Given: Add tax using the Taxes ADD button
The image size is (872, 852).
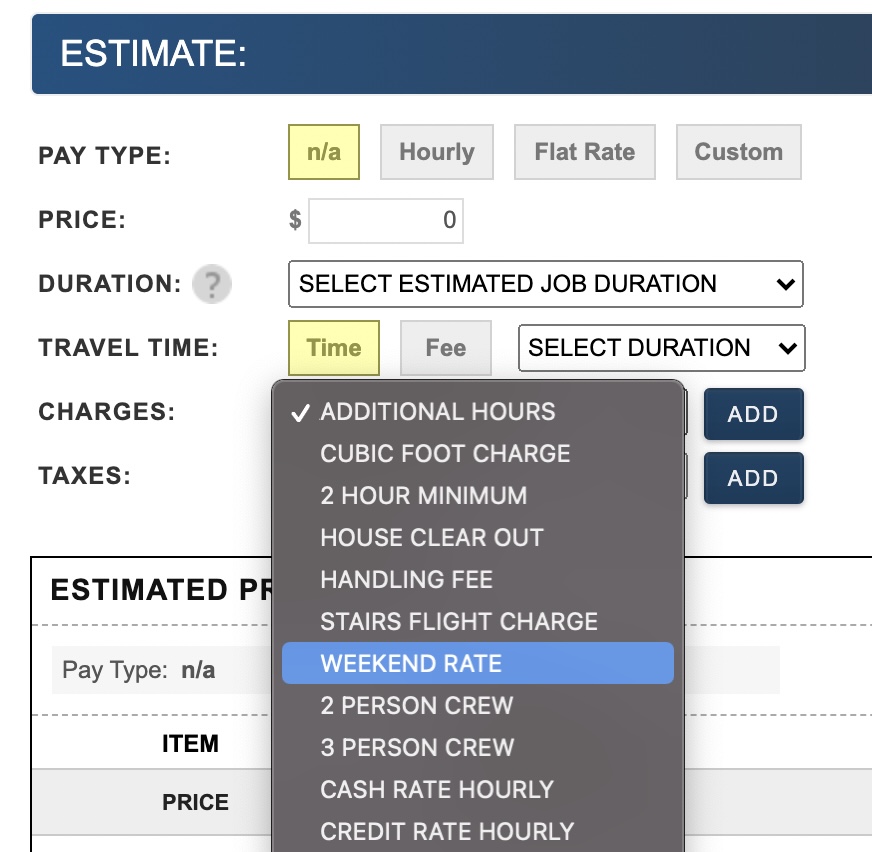Looking at the screenshot, I should pyautogui.click(x=754, y=478).
